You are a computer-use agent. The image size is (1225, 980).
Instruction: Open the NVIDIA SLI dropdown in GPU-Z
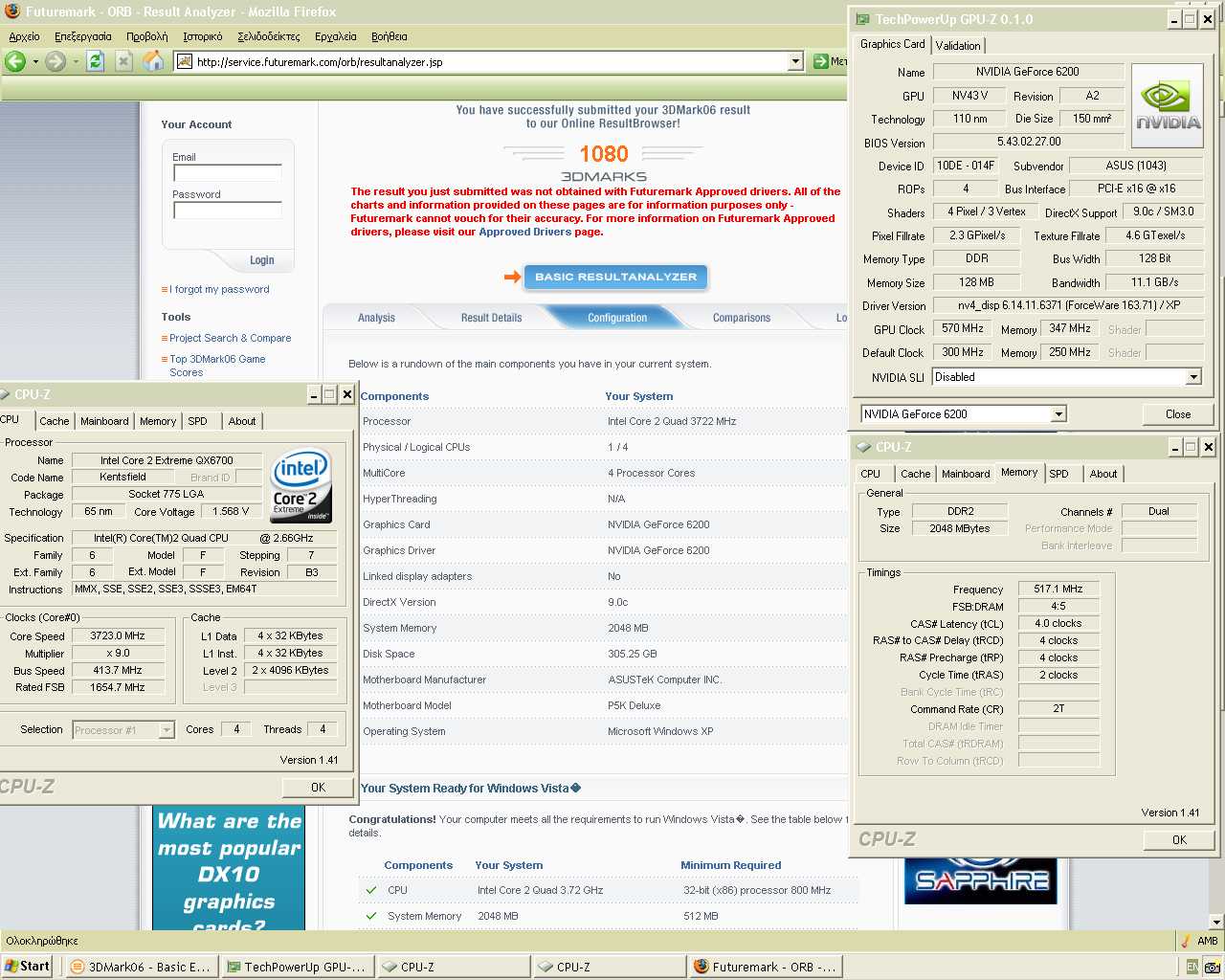pyautogui.click(x=1193, y=377)
